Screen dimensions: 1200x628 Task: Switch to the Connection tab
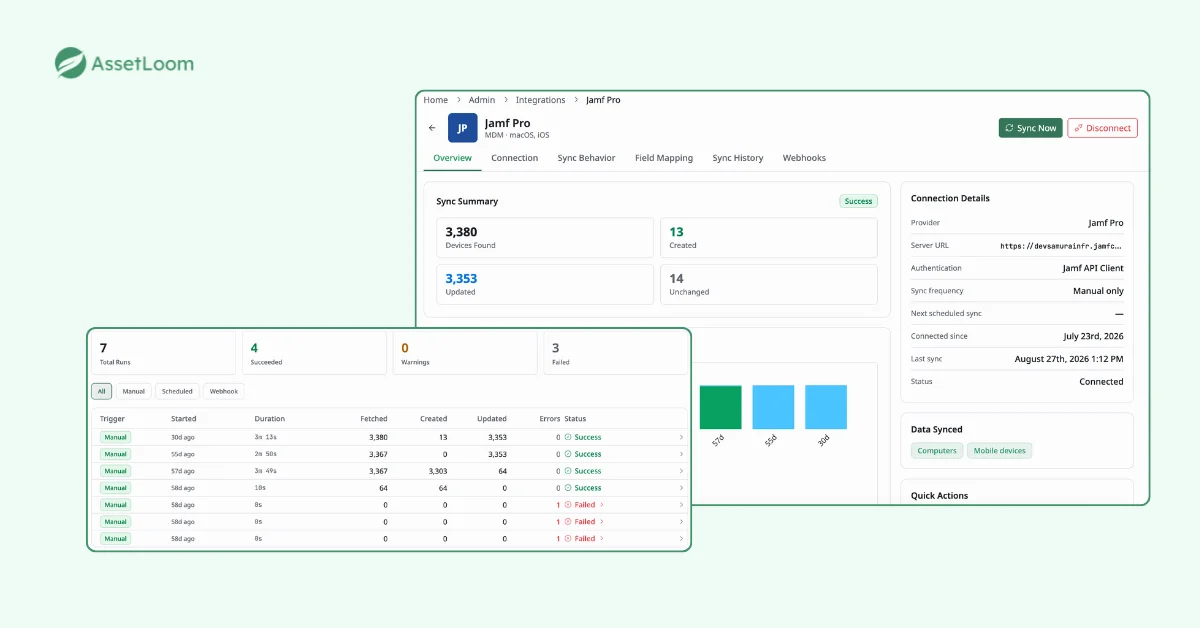[515, 158]
